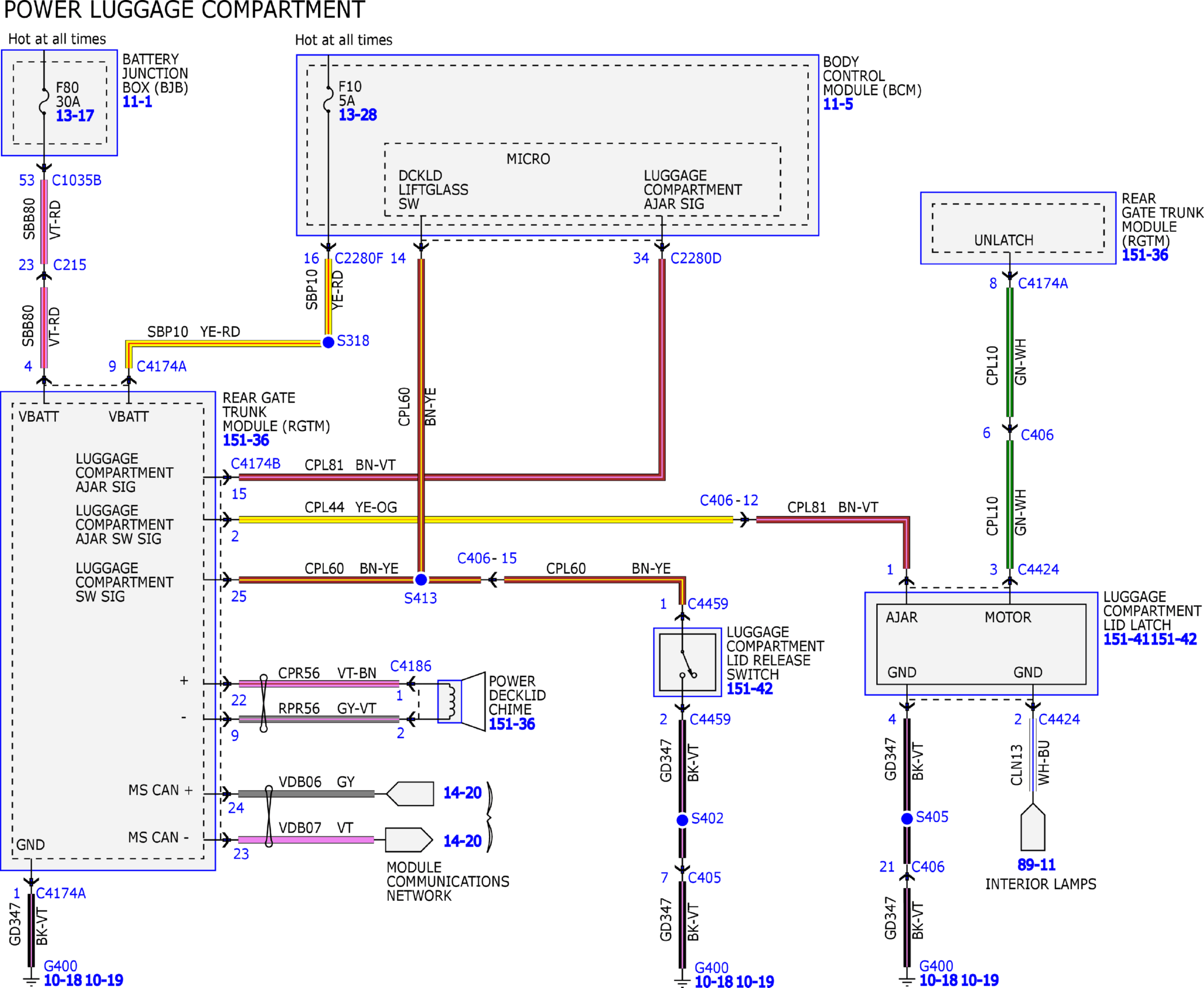
Task: Select the S413 splice dot
Action: (421, 579)
